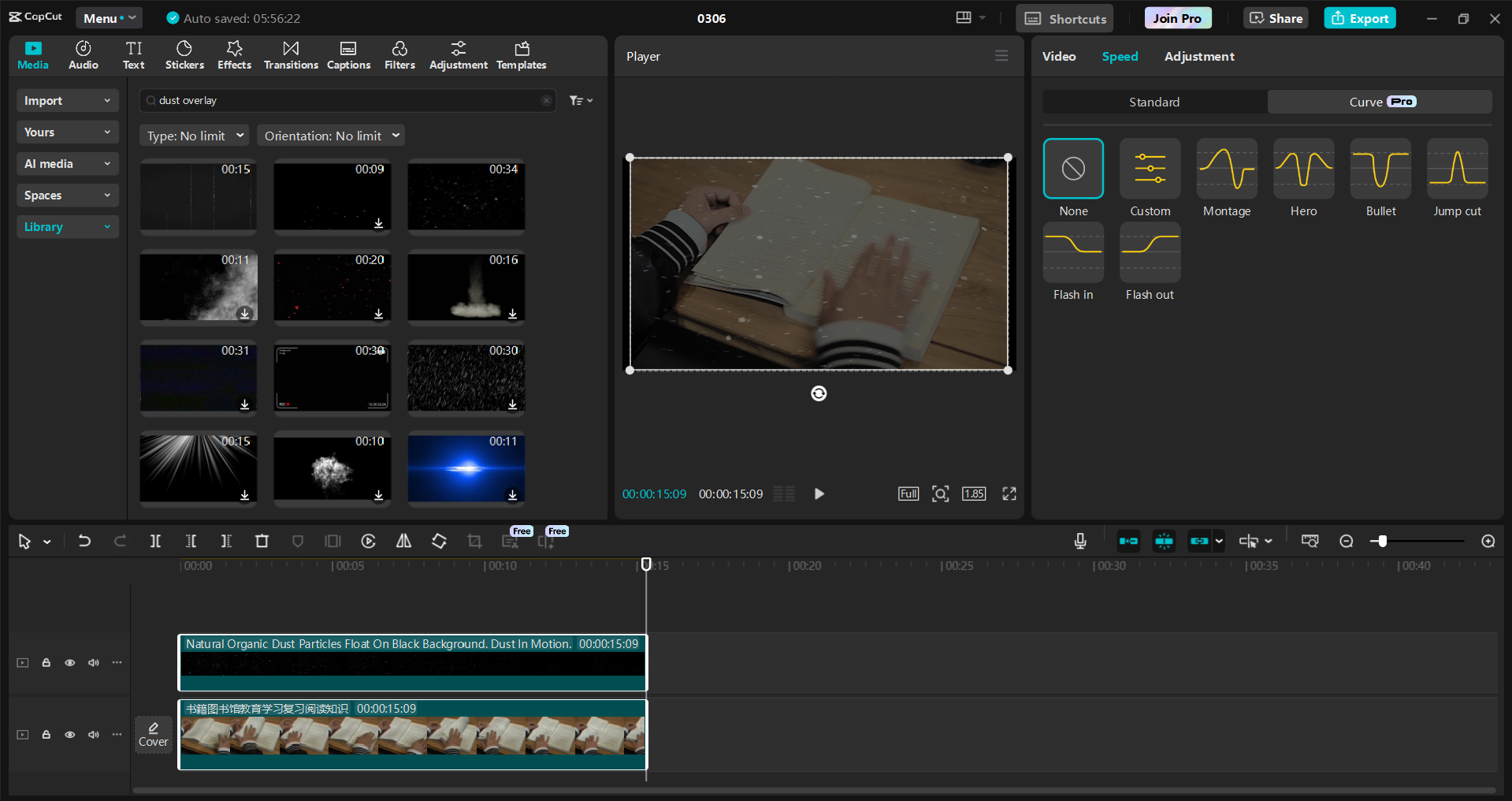Switch to the Standard speed tab
The height and width of the screenshot is (801, 1512).
[1153, 102]
